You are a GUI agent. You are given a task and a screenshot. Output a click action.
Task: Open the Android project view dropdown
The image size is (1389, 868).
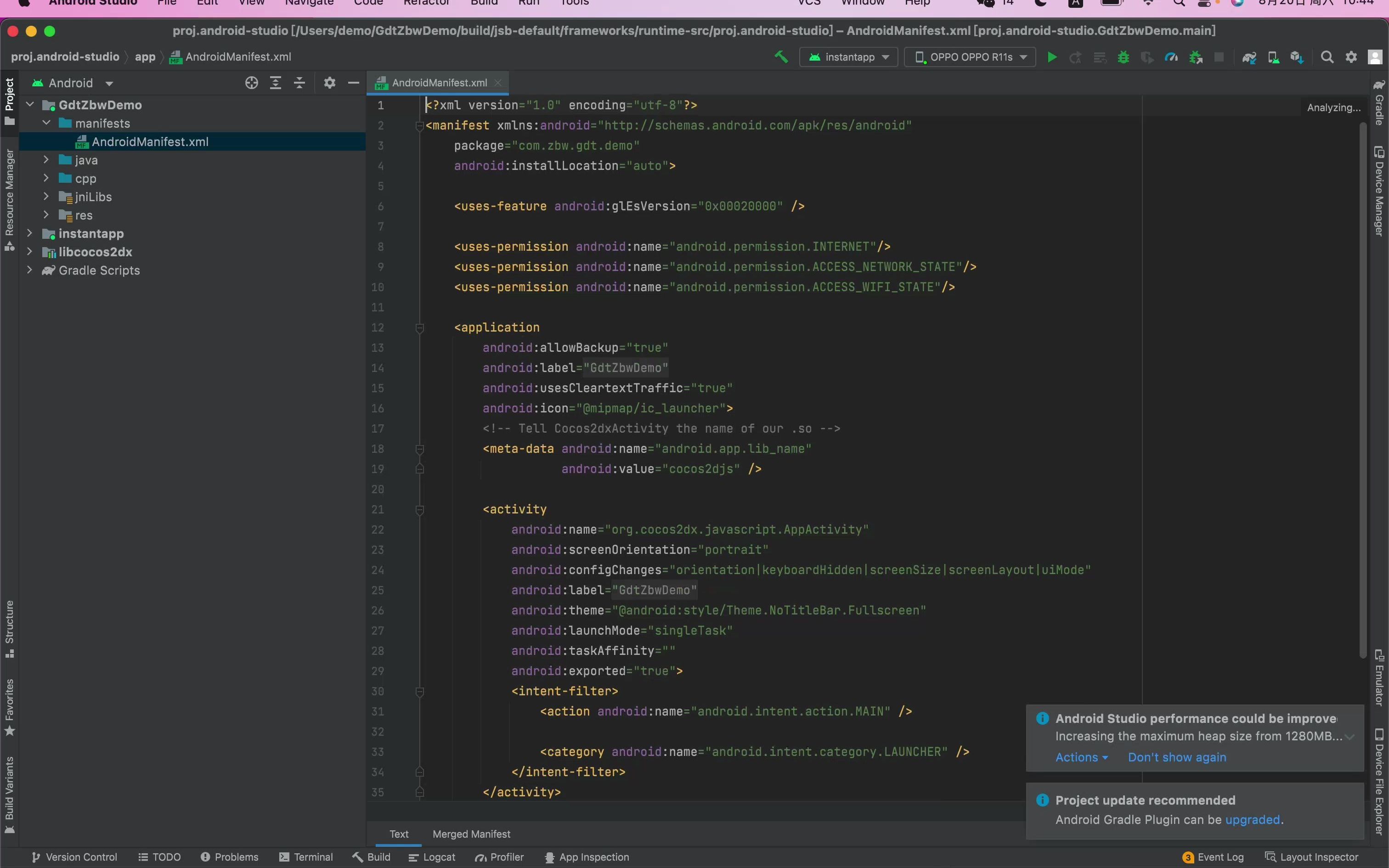pos(72,83)
